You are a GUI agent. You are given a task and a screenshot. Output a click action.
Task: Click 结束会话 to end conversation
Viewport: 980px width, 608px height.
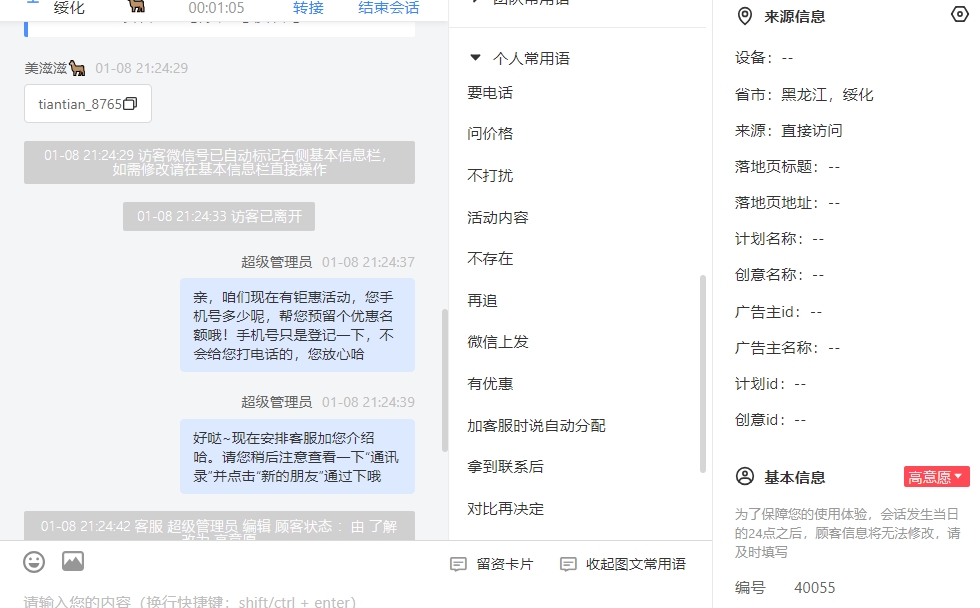(388, 8)
